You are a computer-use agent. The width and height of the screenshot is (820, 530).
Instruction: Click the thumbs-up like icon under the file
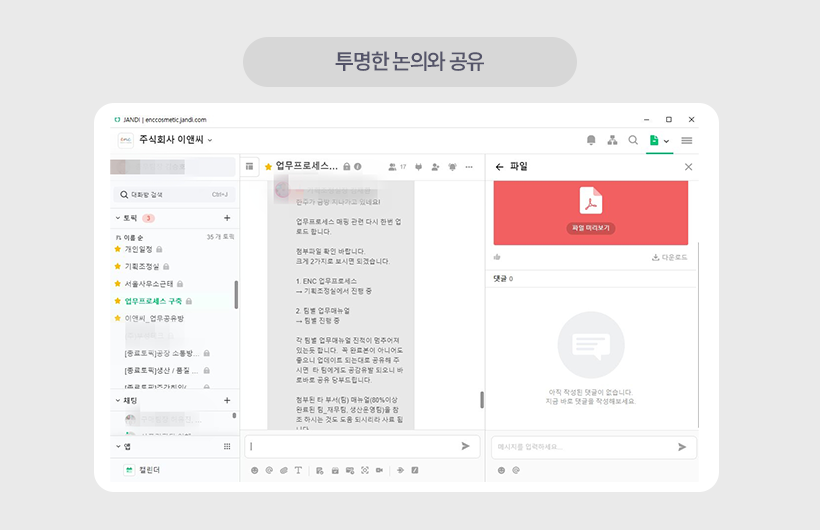click(497, 257)
